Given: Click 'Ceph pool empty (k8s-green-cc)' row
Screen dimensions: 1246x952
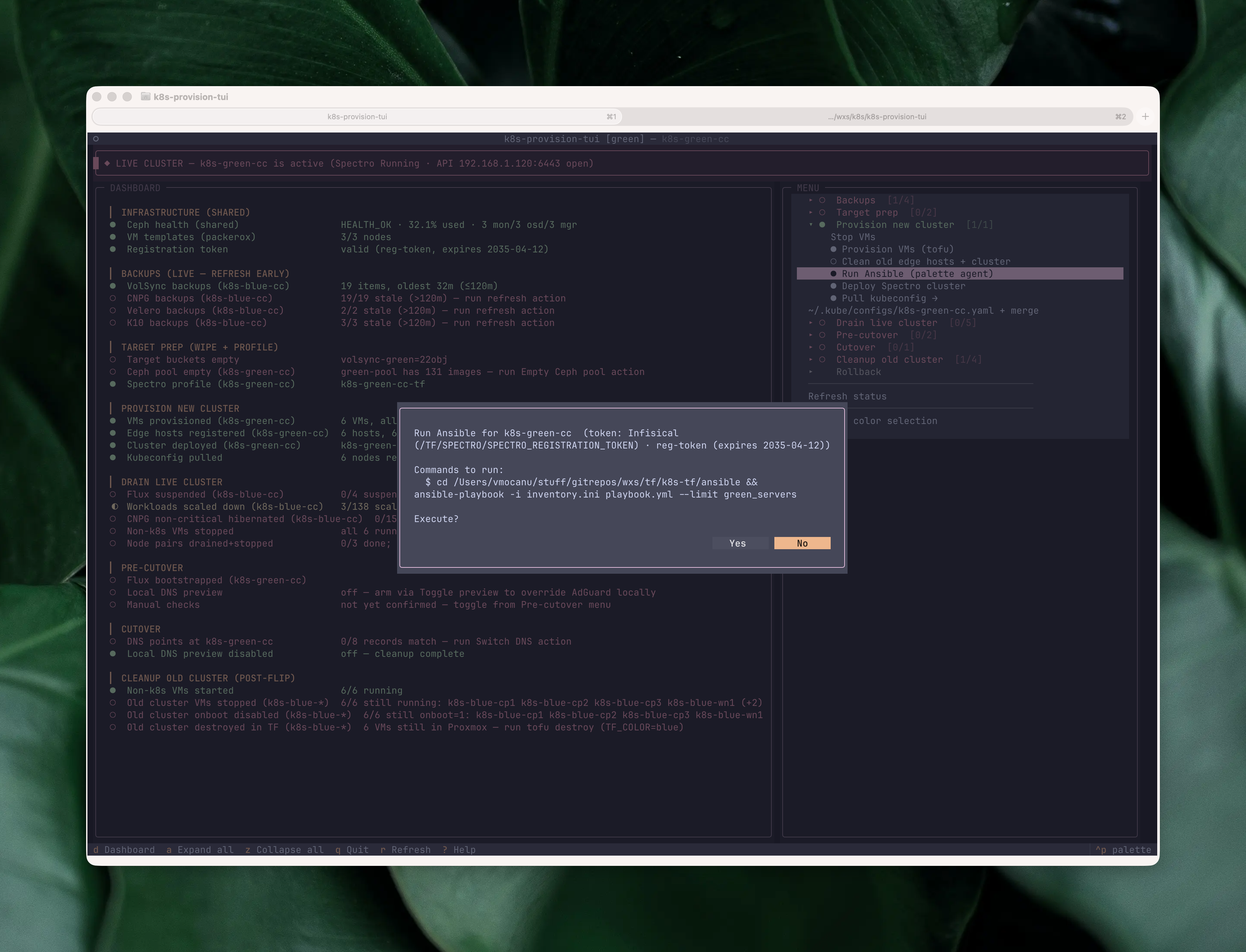Looking at the screenshot, I should coord(377,372).
